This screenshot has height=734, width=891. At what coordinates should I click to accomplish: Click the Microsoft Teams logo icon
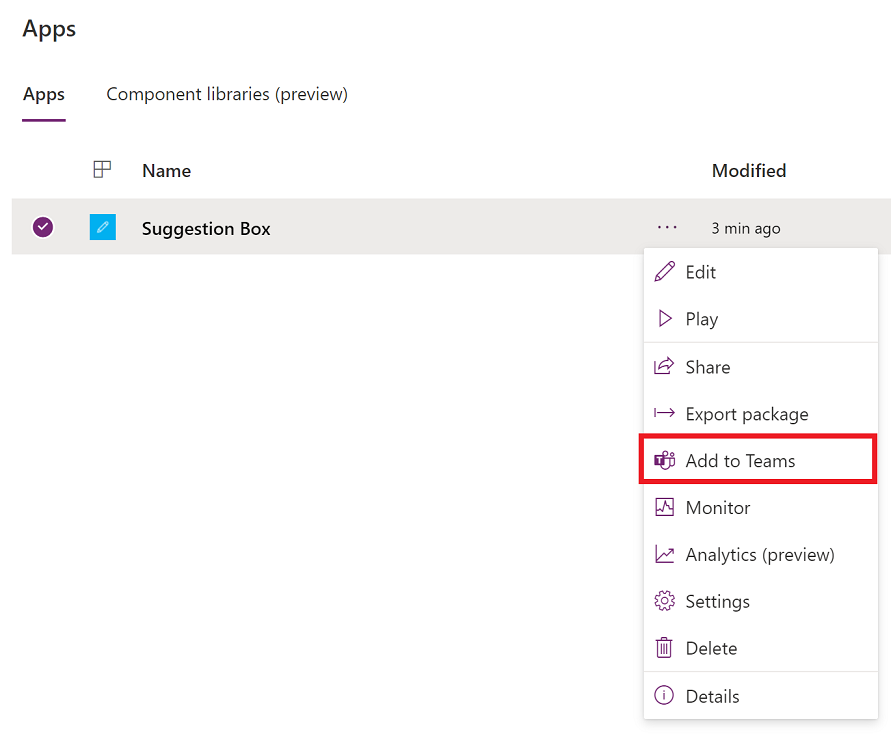click(664, 461)
